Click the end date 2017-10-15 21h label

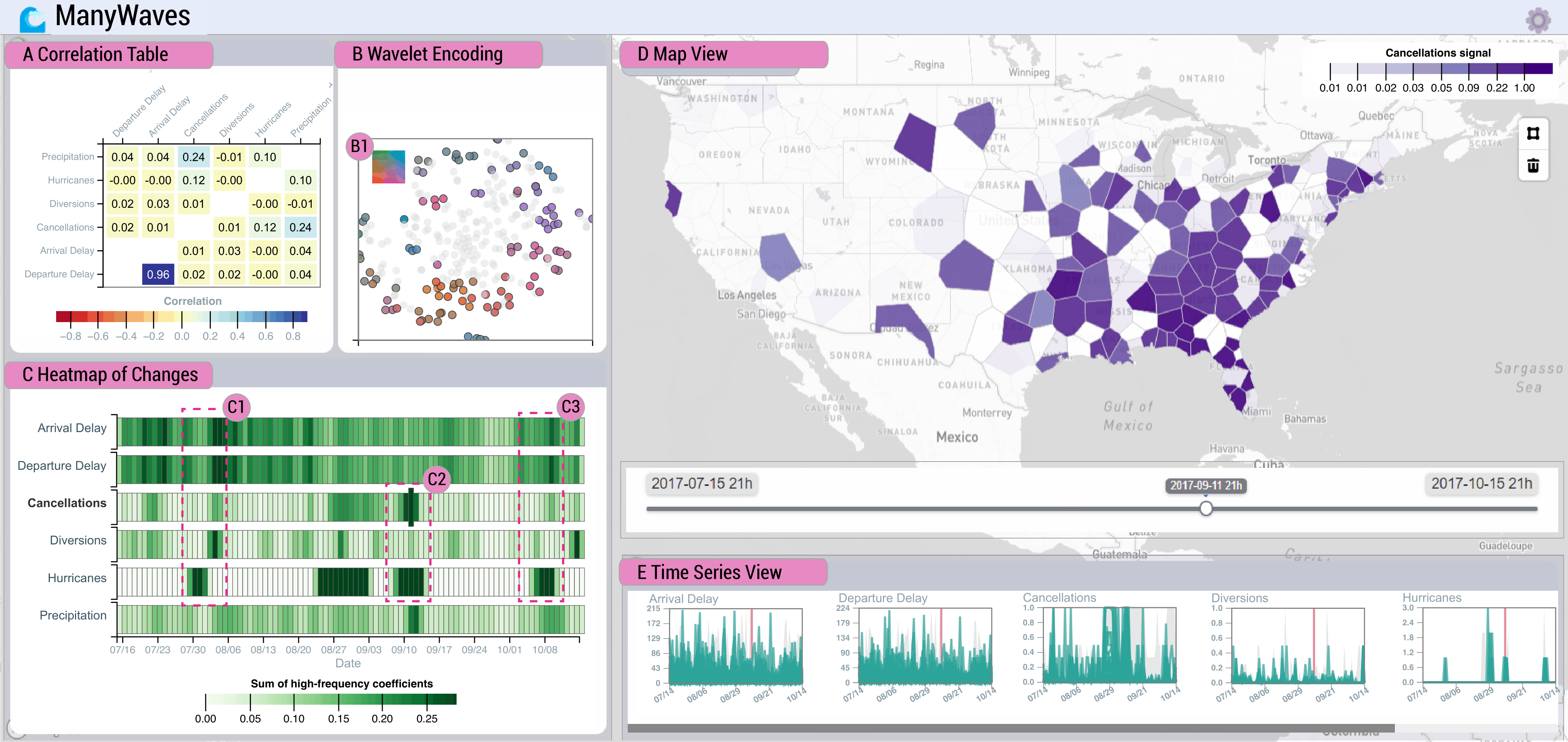[1482, 483]
